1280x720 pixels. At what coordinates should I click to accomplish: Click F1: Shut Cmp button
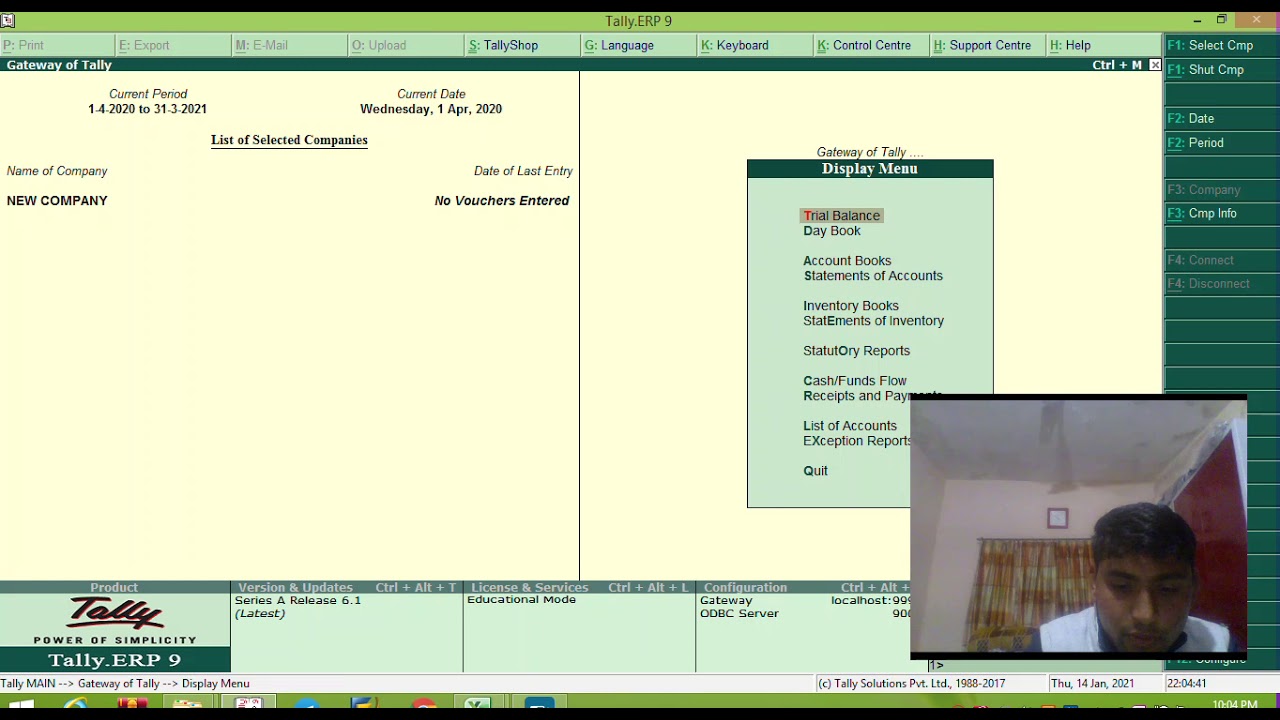tap(1222, 70)
